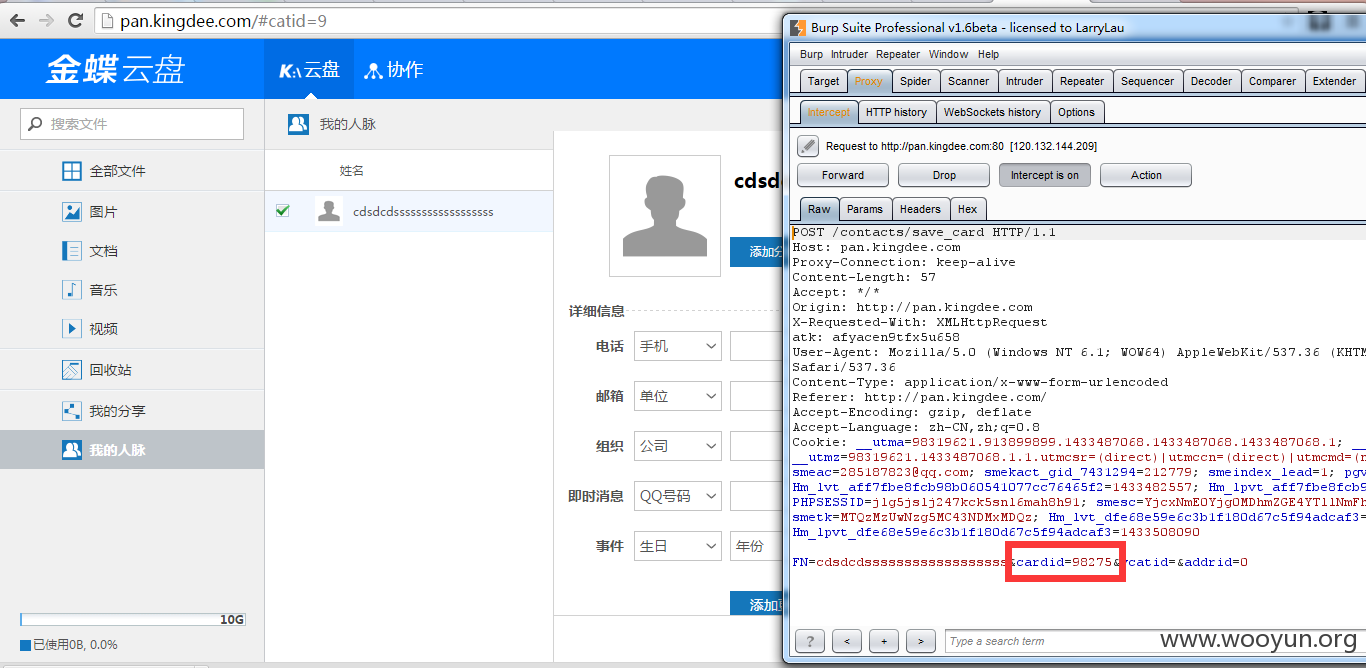Click the 图片 picture icon
Image resolution: width=1366 pixels, height=668 pixels.
coord(72,212)
